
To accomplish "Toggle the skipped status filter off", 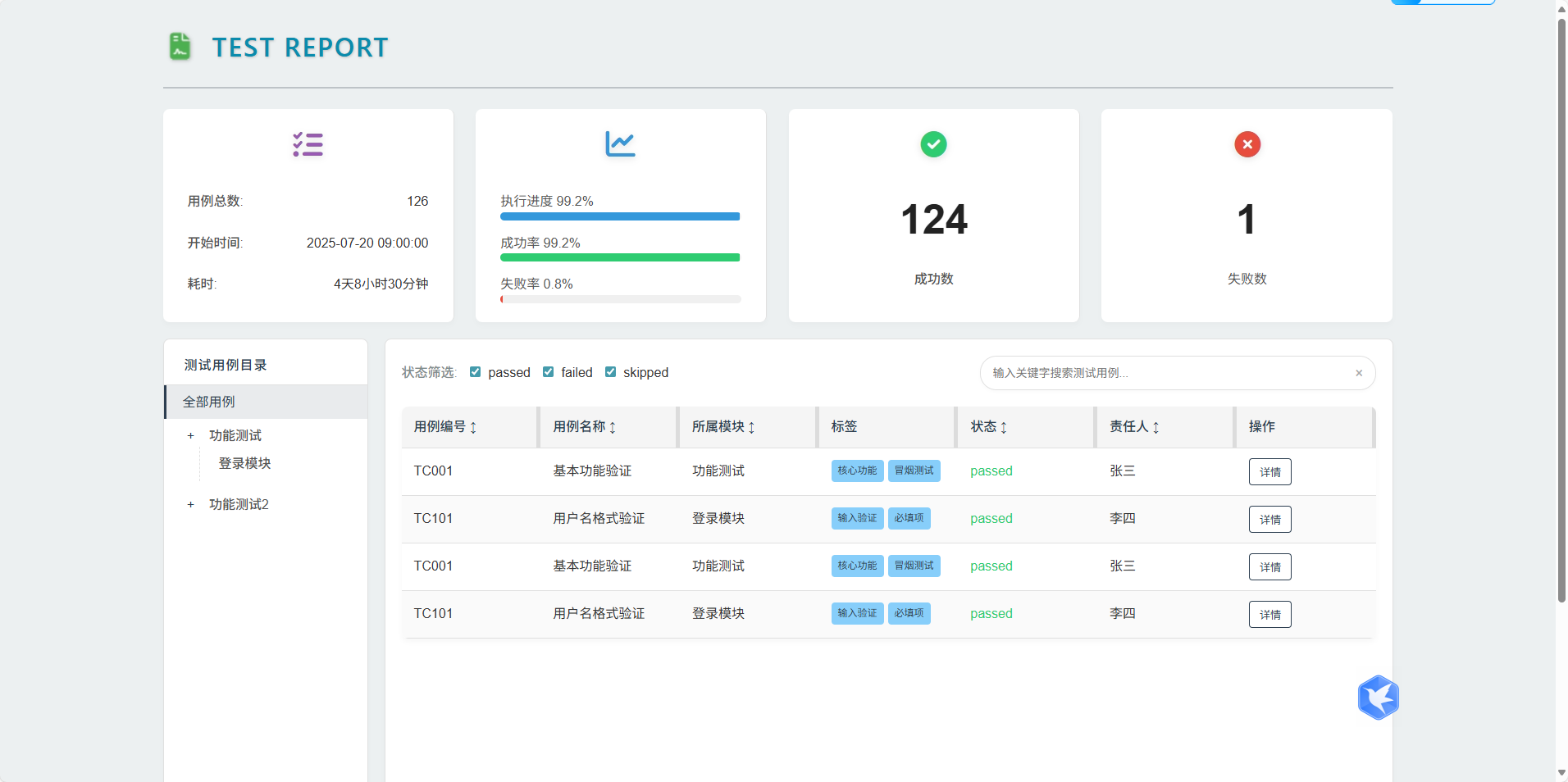I will (x=610, y=371).
